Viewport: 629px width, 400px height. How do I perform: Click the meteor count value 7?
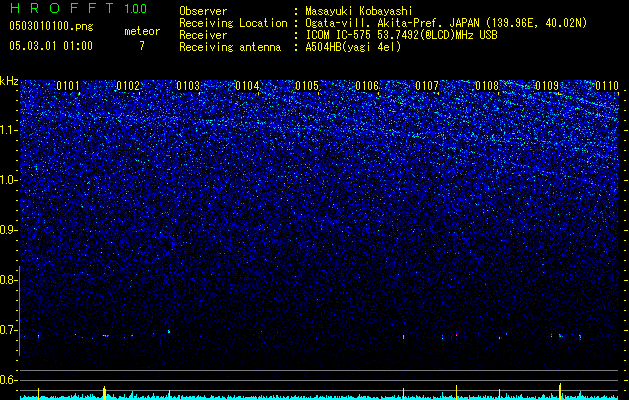click(142, 46)
